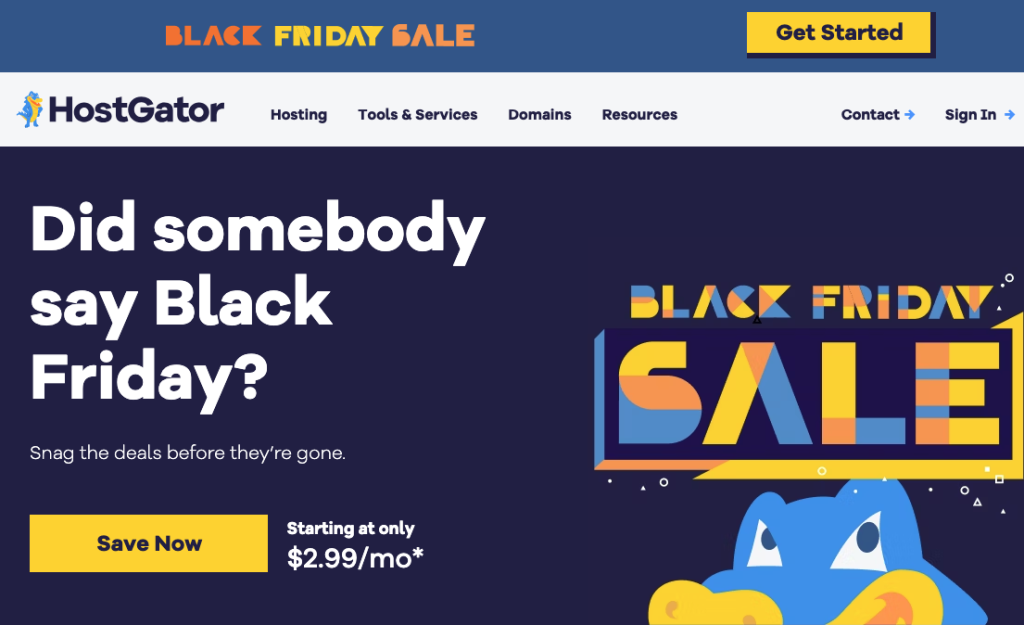Click the asterisk after the monthly price
Image resolution: width=1024 pixels, height=625 pixels.
click(417, 551)
